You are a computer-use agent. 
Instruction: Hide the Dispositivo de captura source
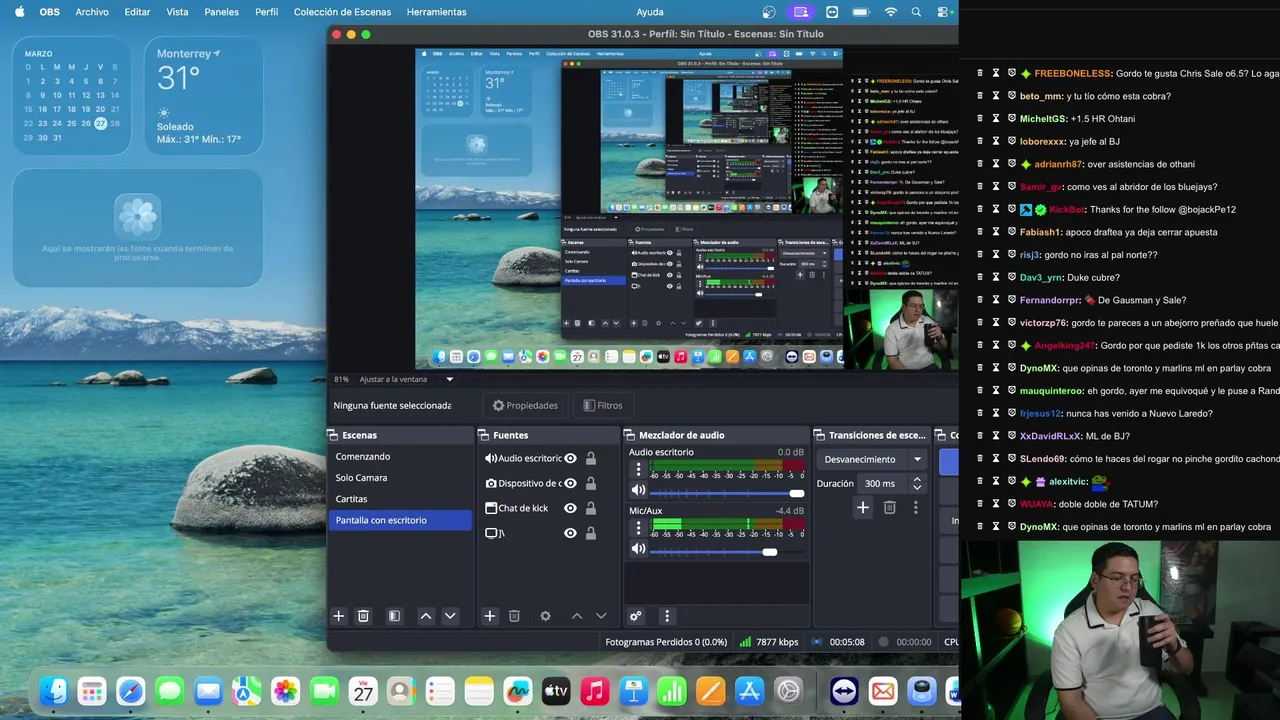[570, 483]
